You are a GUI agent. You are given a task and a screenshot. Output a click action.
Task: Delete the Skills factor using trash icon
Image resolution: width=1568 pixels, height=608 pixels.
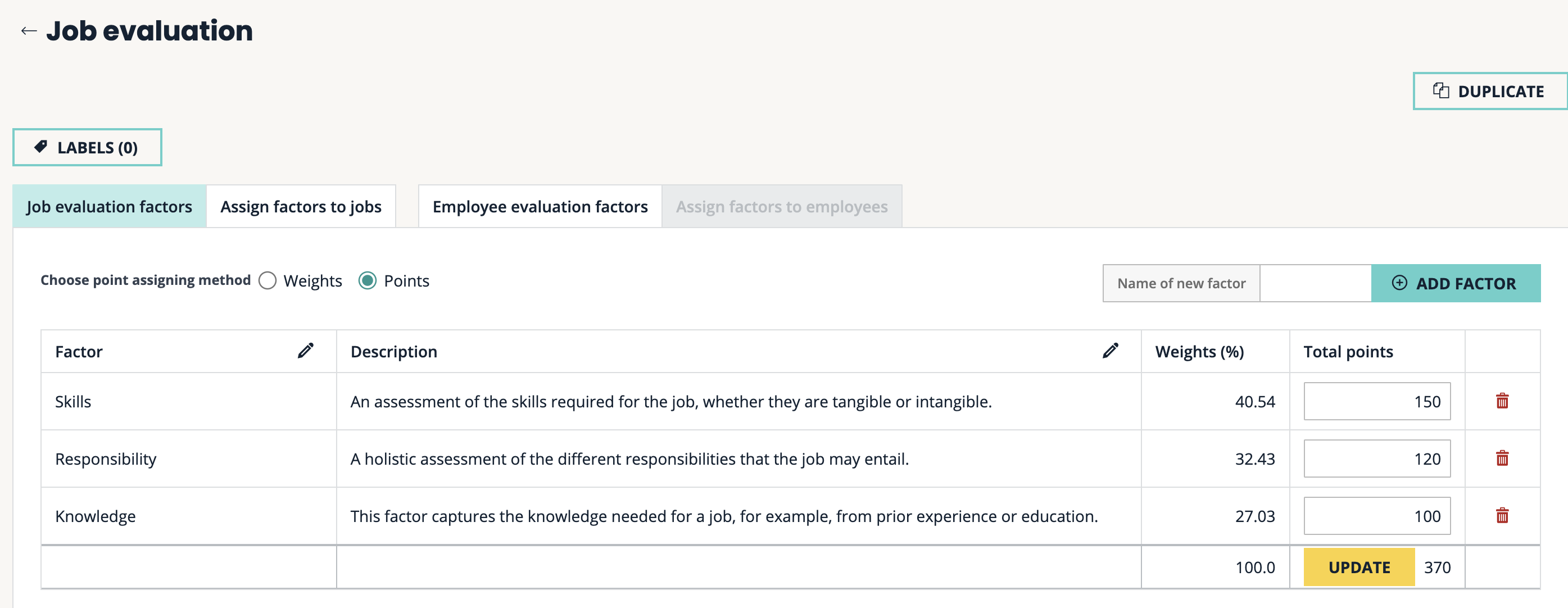(1502, 401)
